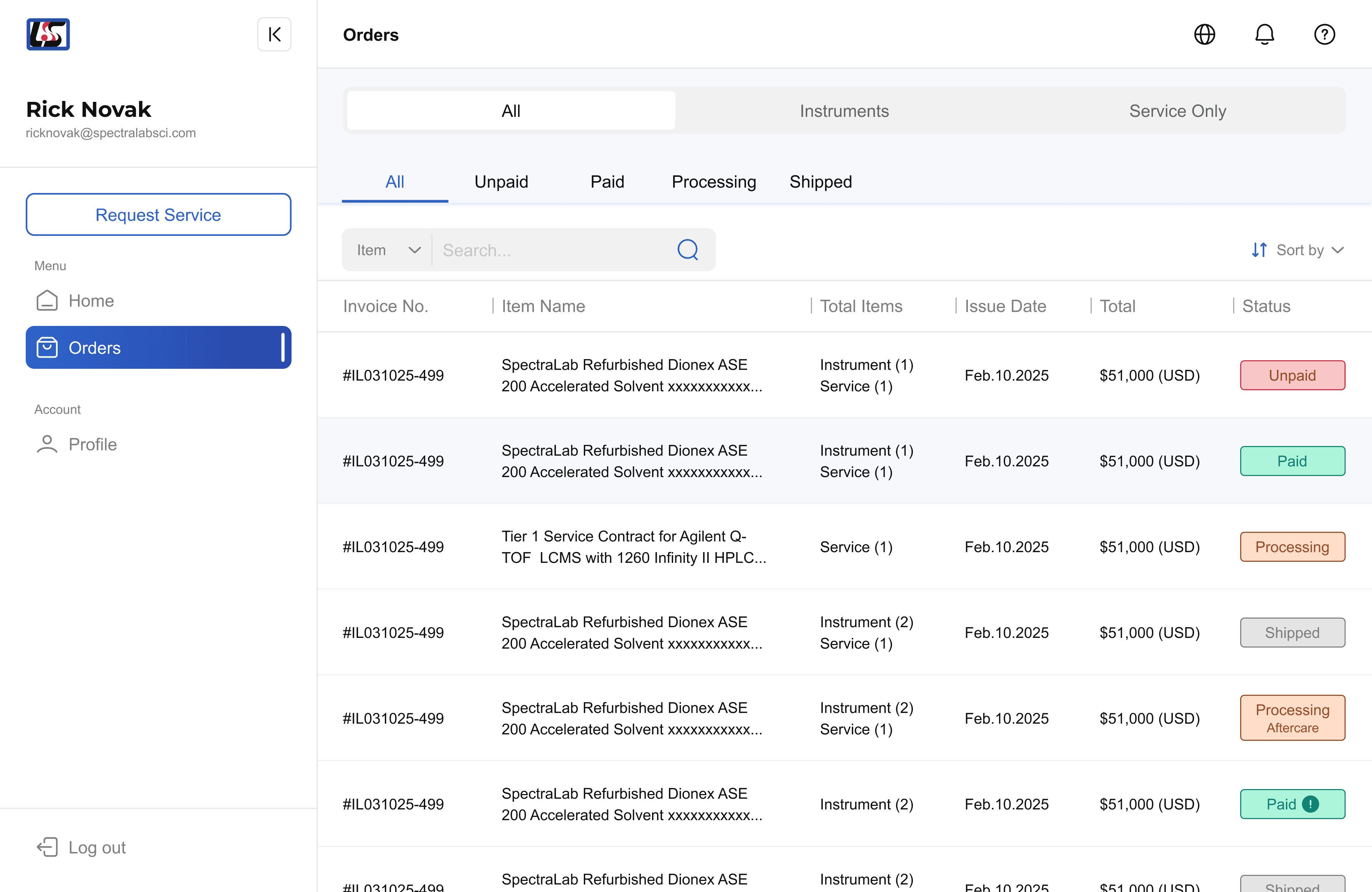Click the sort arrows icon
This screenshot has height=892, width=1372.
tap(1259, 250)
